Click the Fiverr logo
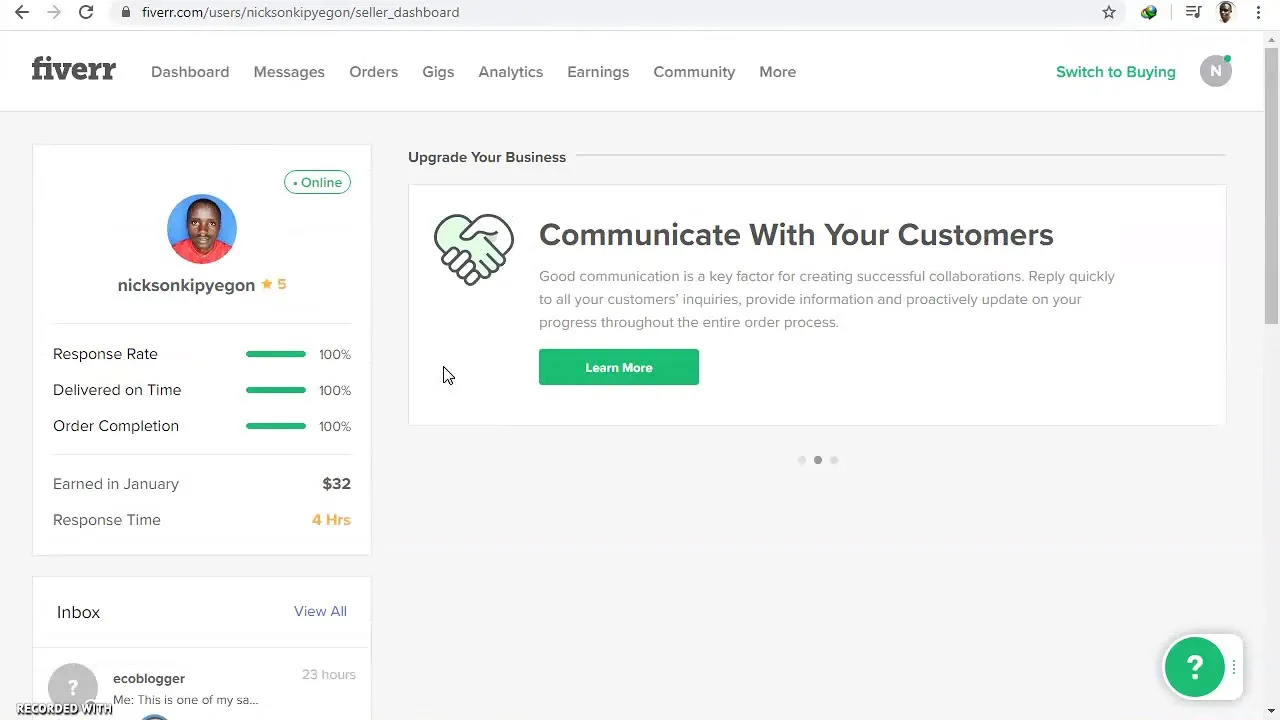Screen dimensions: 1280x720 (73, 70)
